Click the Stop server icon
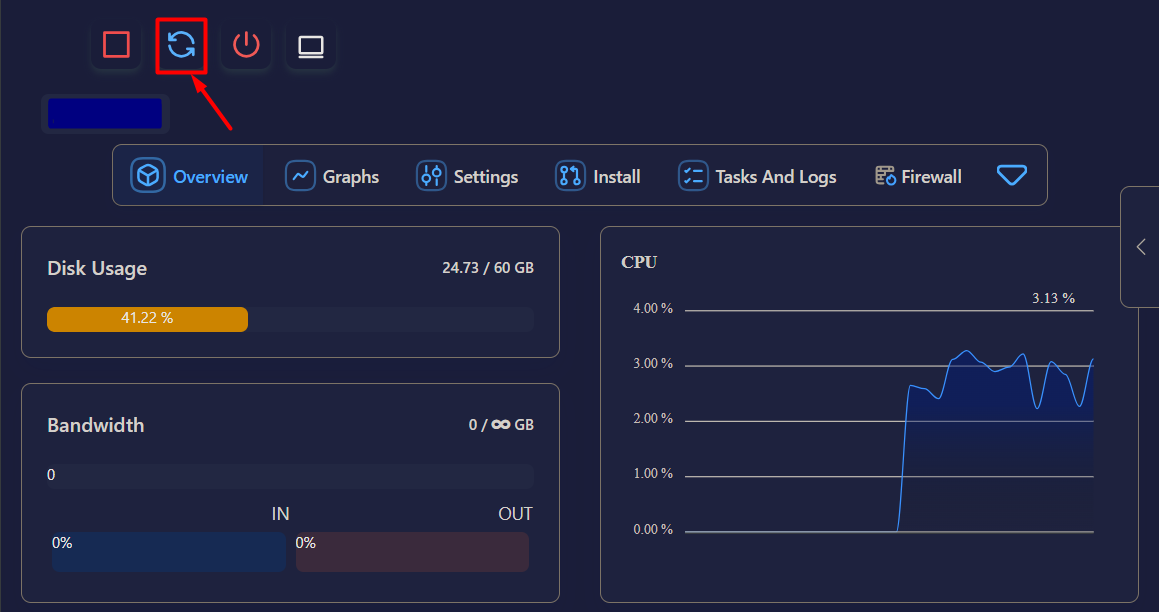The image size is (1159, 612). point(116,44)
